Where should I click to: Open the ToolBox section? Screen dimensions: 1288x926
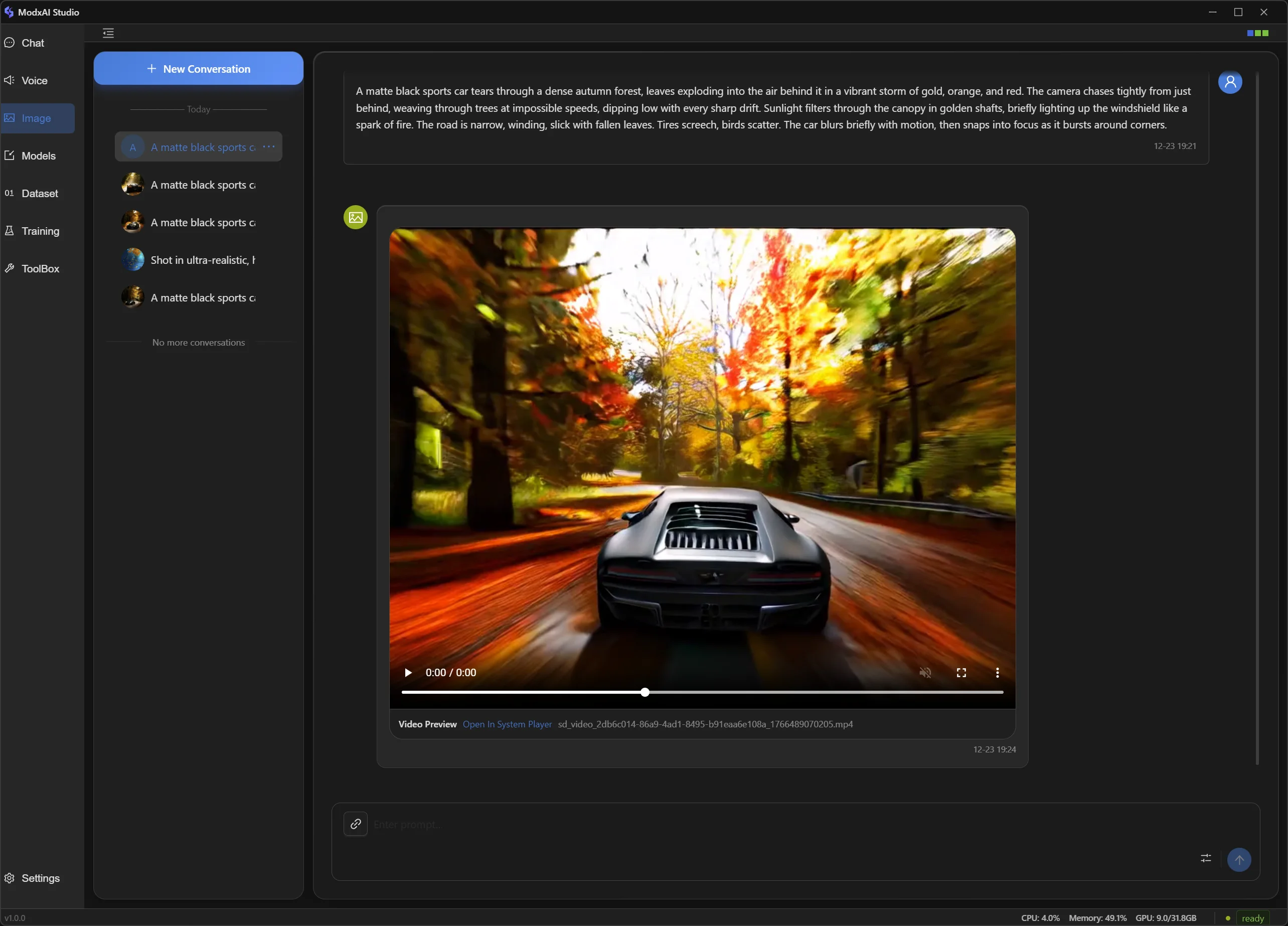coord(40,269)
